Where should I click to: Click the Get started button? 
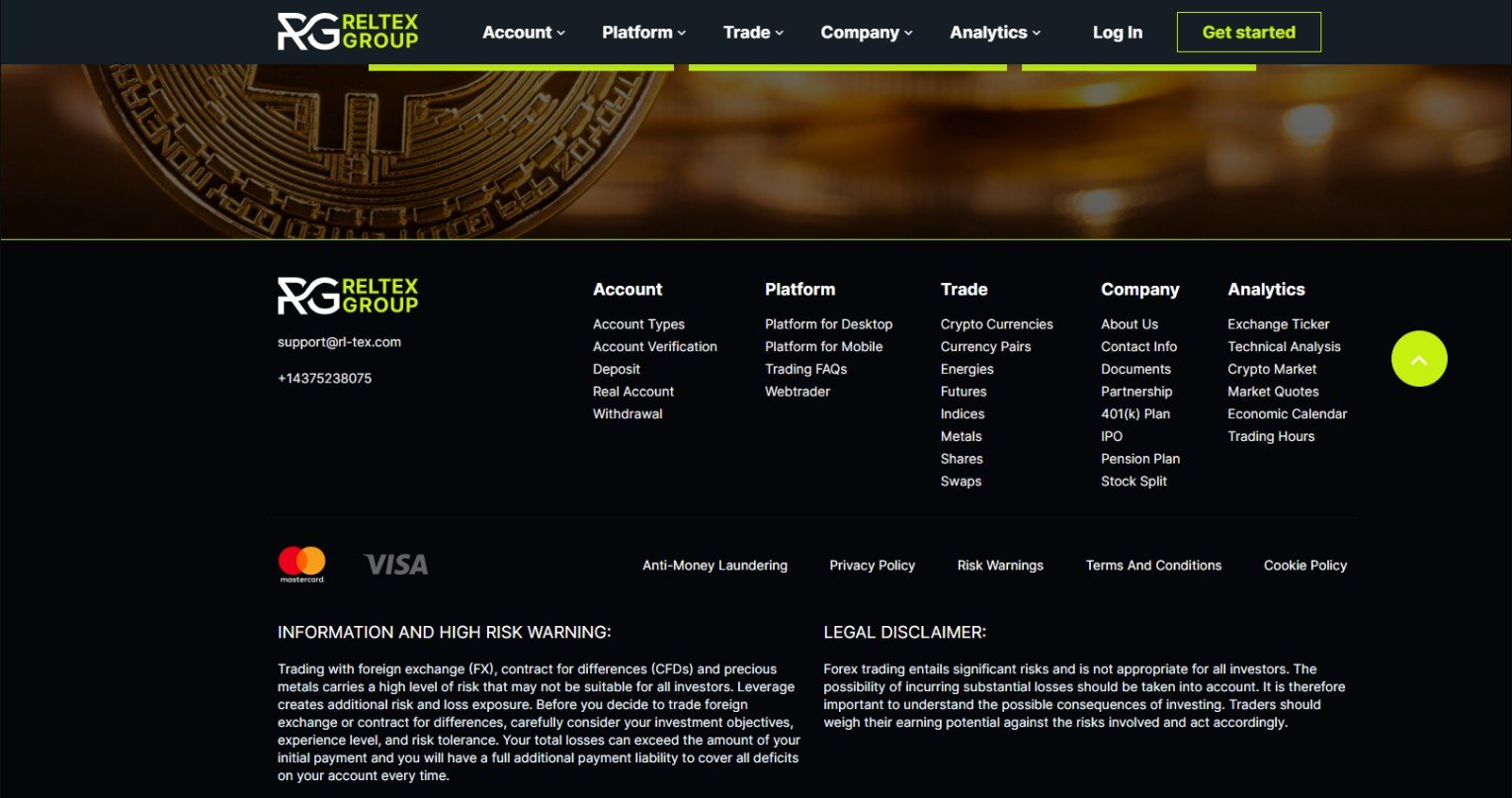[x=1249, y=33]
